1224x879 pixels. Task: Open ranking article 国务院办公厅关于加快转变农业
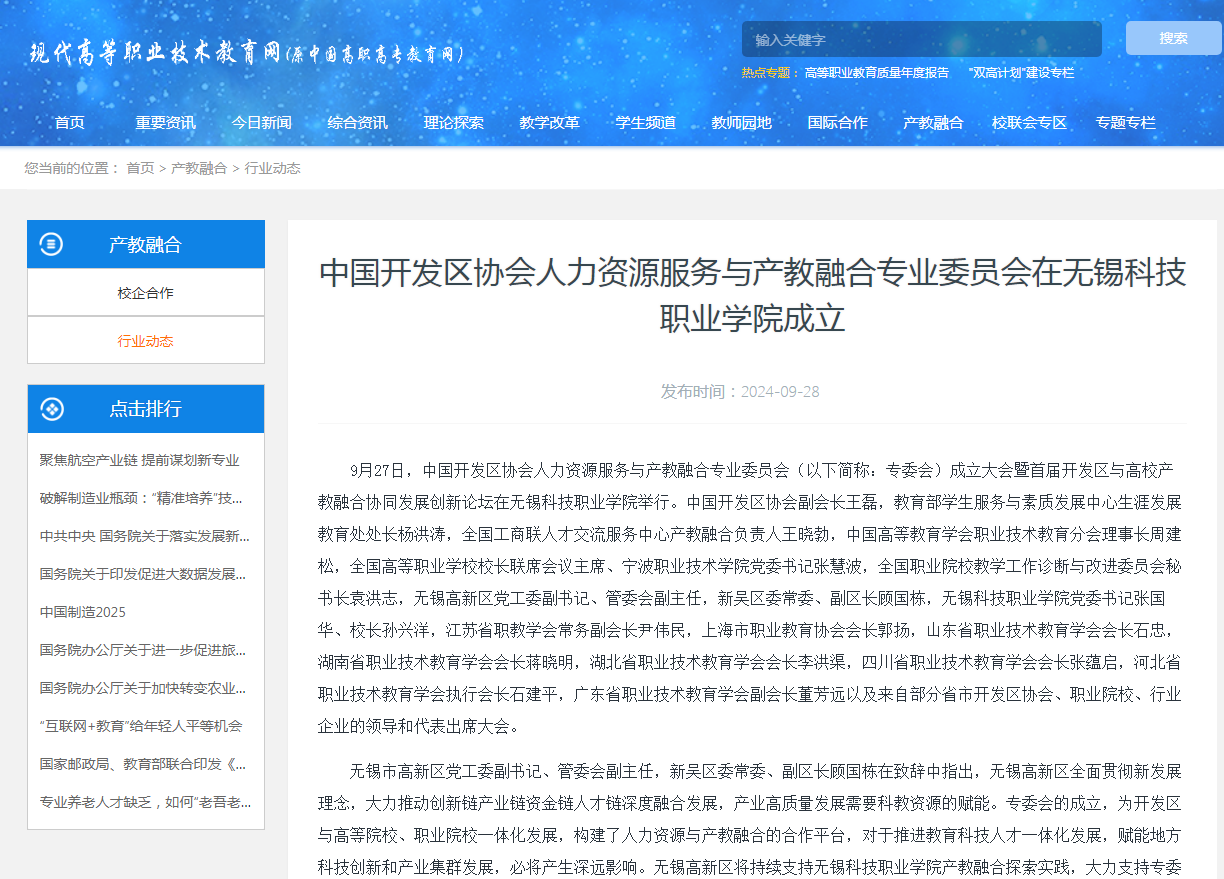coord(143,688)
